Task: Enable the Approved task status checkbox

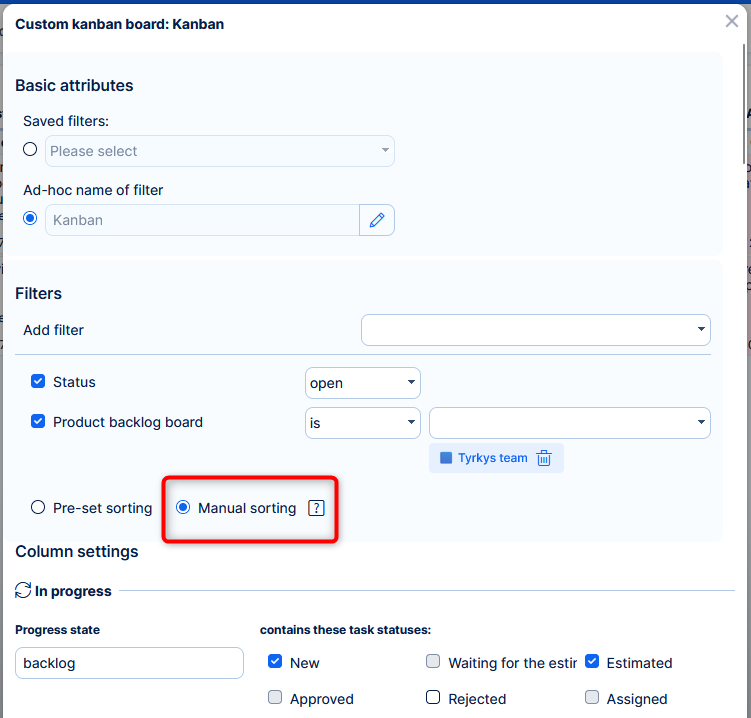Action: coord(275,698)
